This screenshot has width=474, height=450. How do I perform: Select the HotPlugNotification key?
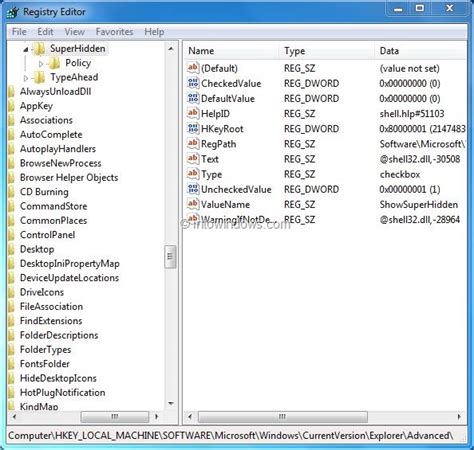[62, 392]
